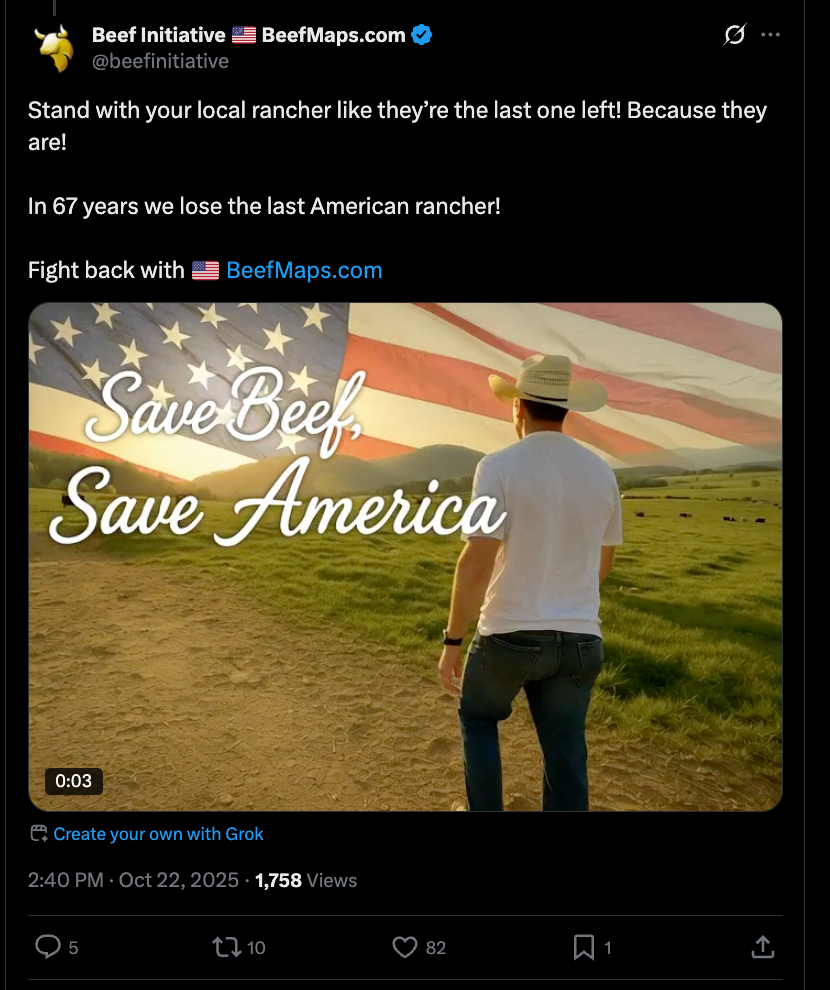Screen dimensions: 830x990
Task: Click the 82 likes count
Action: [x=436, y=948]
